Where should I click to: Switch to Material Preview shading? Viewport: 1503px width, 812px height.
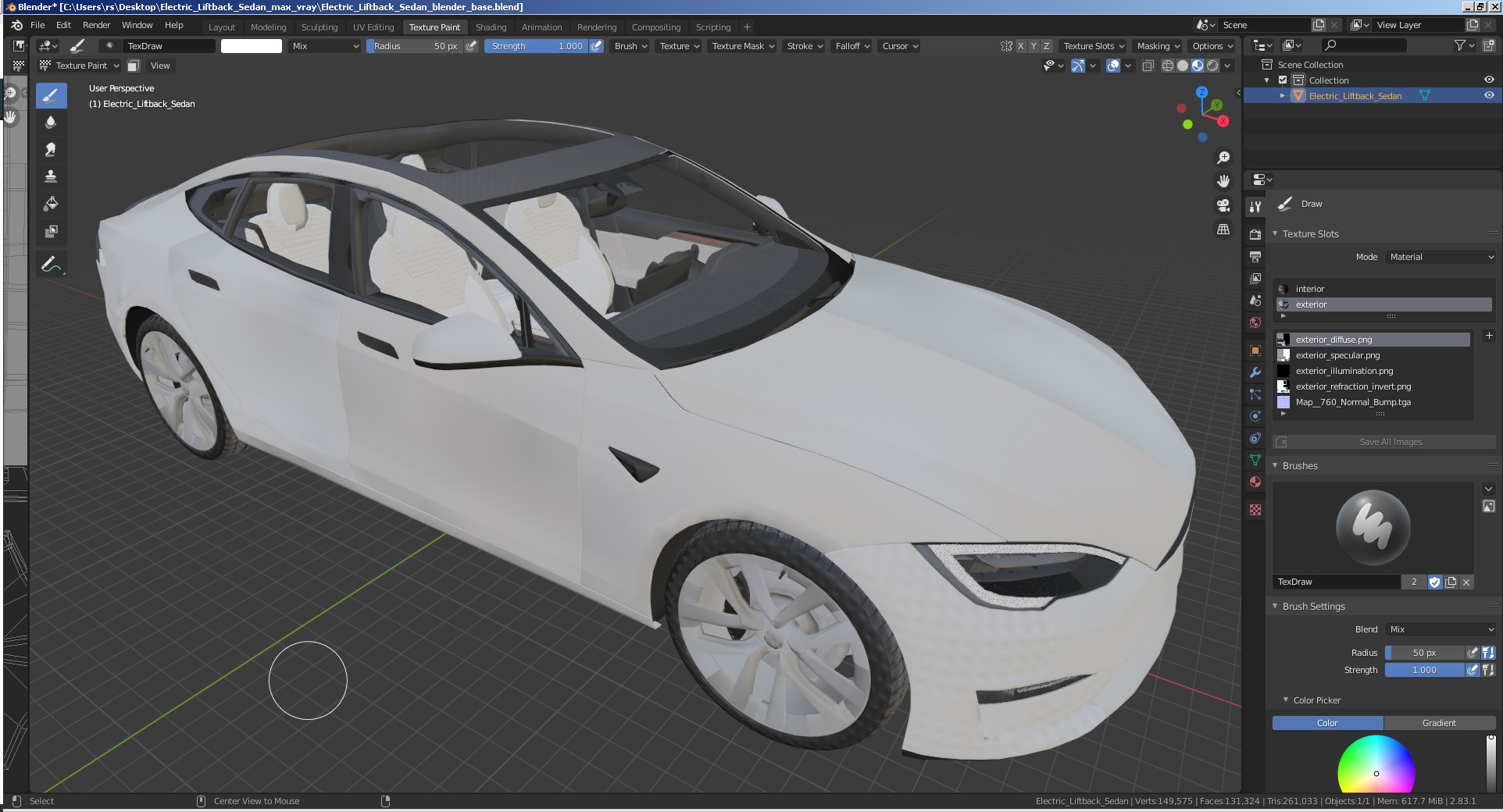tap(1198, 66)
